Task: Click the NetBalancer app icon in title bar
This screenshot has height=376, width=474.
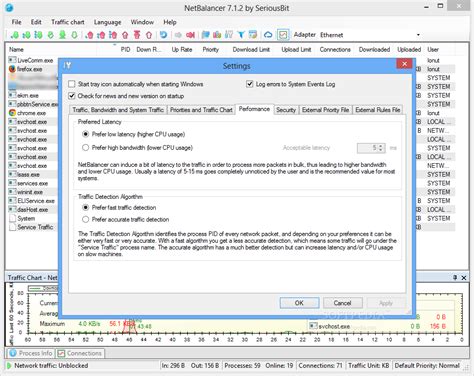Action: point(9,7)
